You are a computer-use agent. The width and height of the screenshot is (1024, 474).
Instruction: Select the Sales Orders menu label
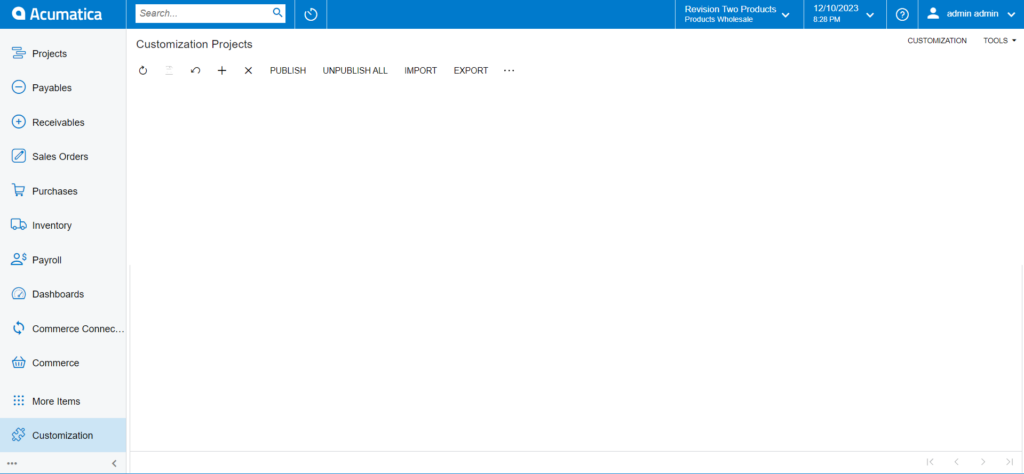60,157
